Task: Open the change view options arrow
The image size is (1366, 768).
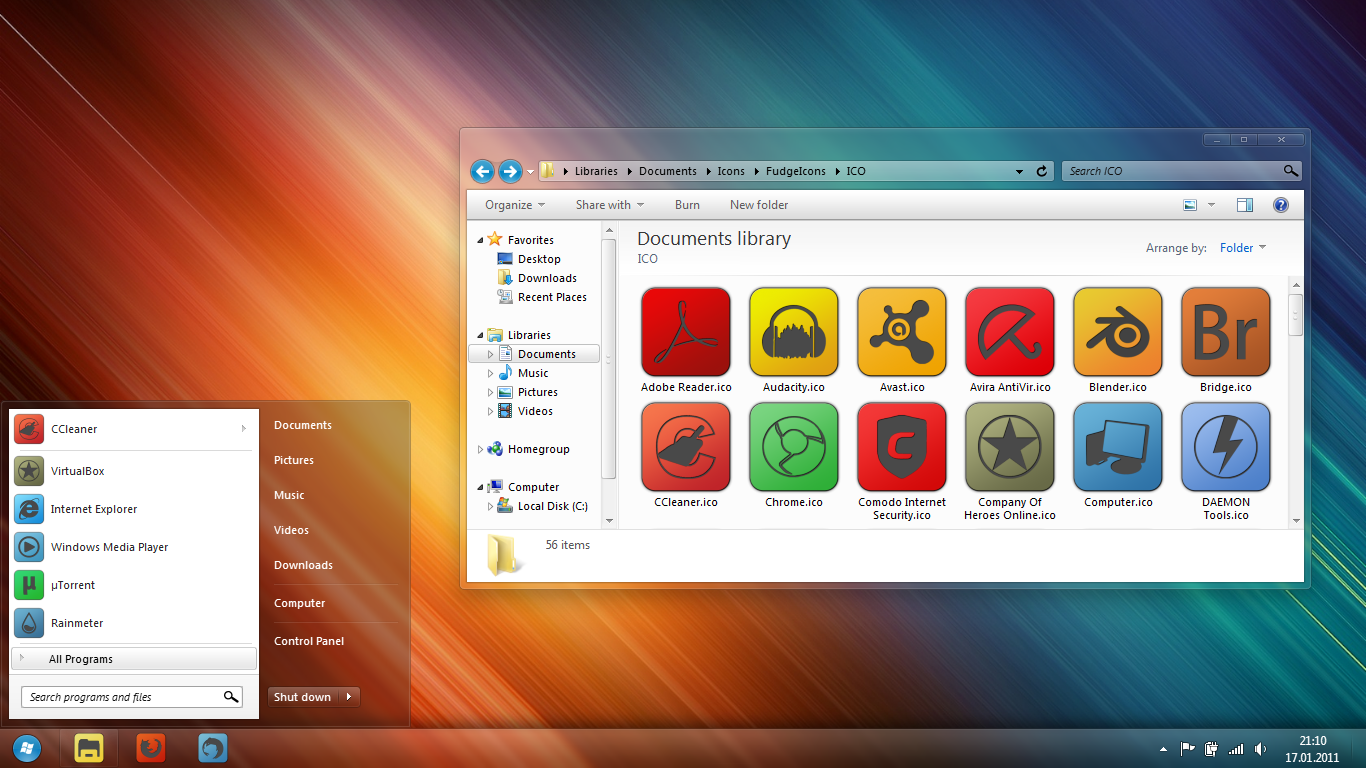Action: click(x=1211, y=205)
